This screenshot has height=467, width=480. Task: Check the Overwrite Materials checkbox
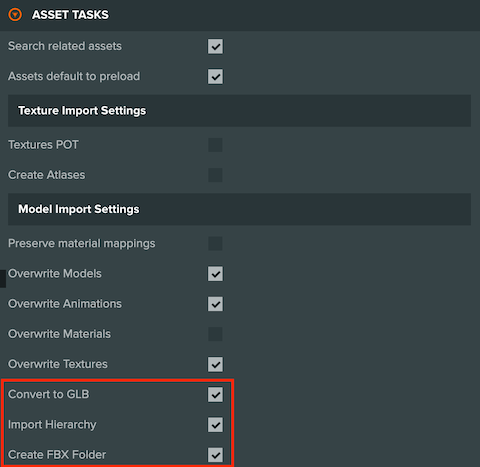215,334
